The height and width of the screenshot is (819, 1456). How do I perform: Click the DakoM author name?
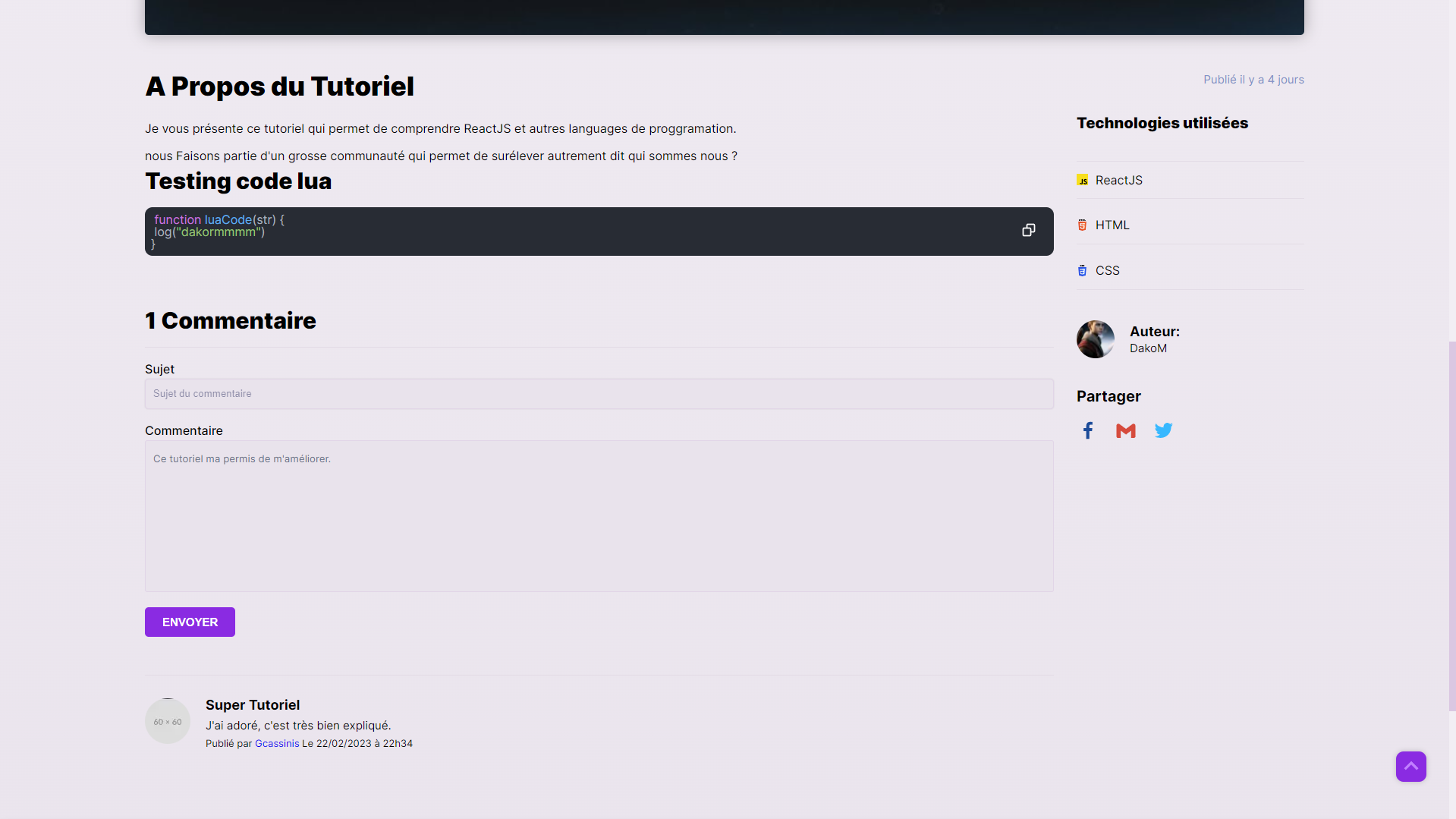[x=1148, y=348]
